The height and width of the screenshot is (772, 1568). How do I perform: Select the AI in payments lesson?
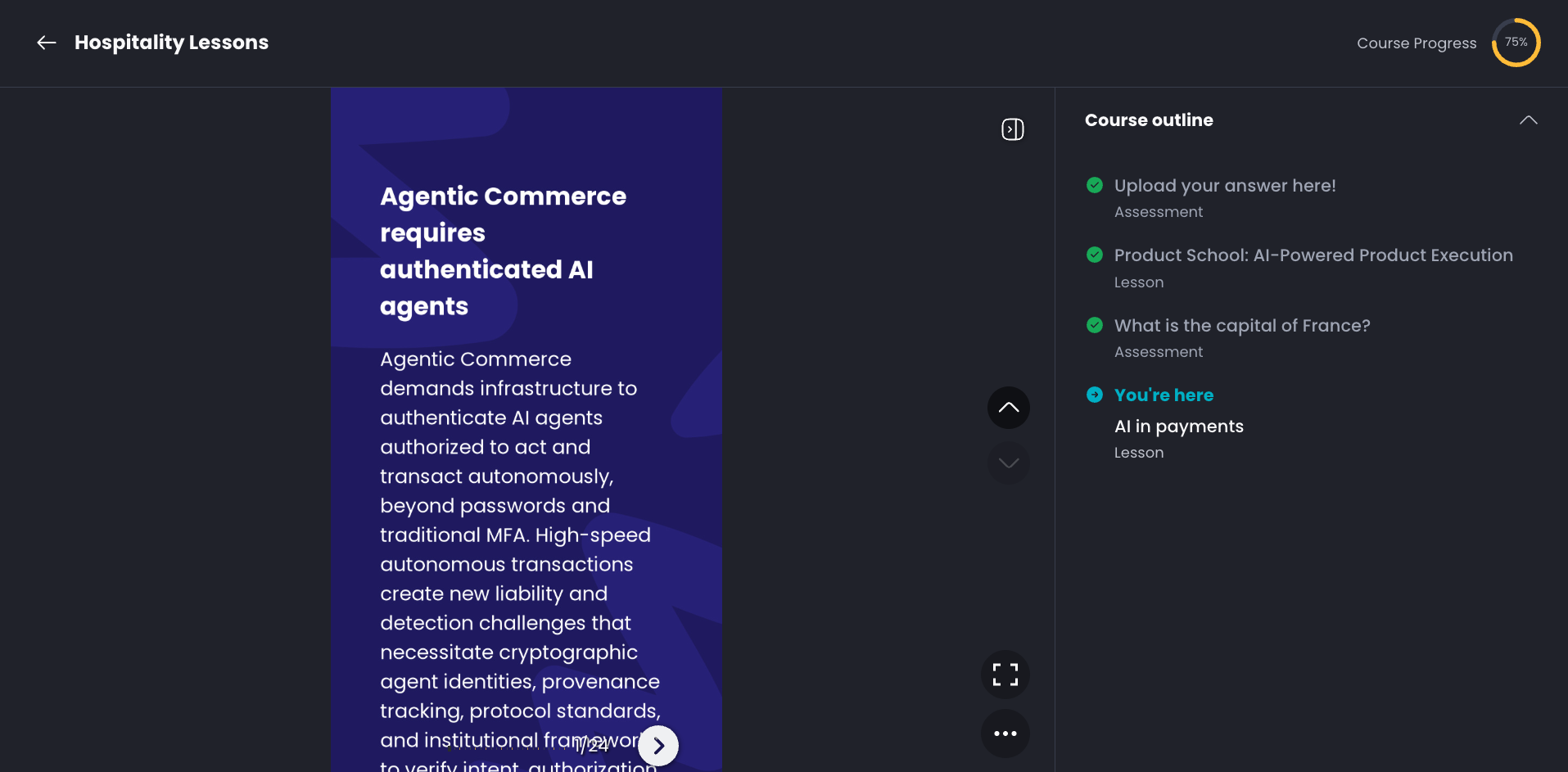pyautogui.click(x=1178, y=427)
